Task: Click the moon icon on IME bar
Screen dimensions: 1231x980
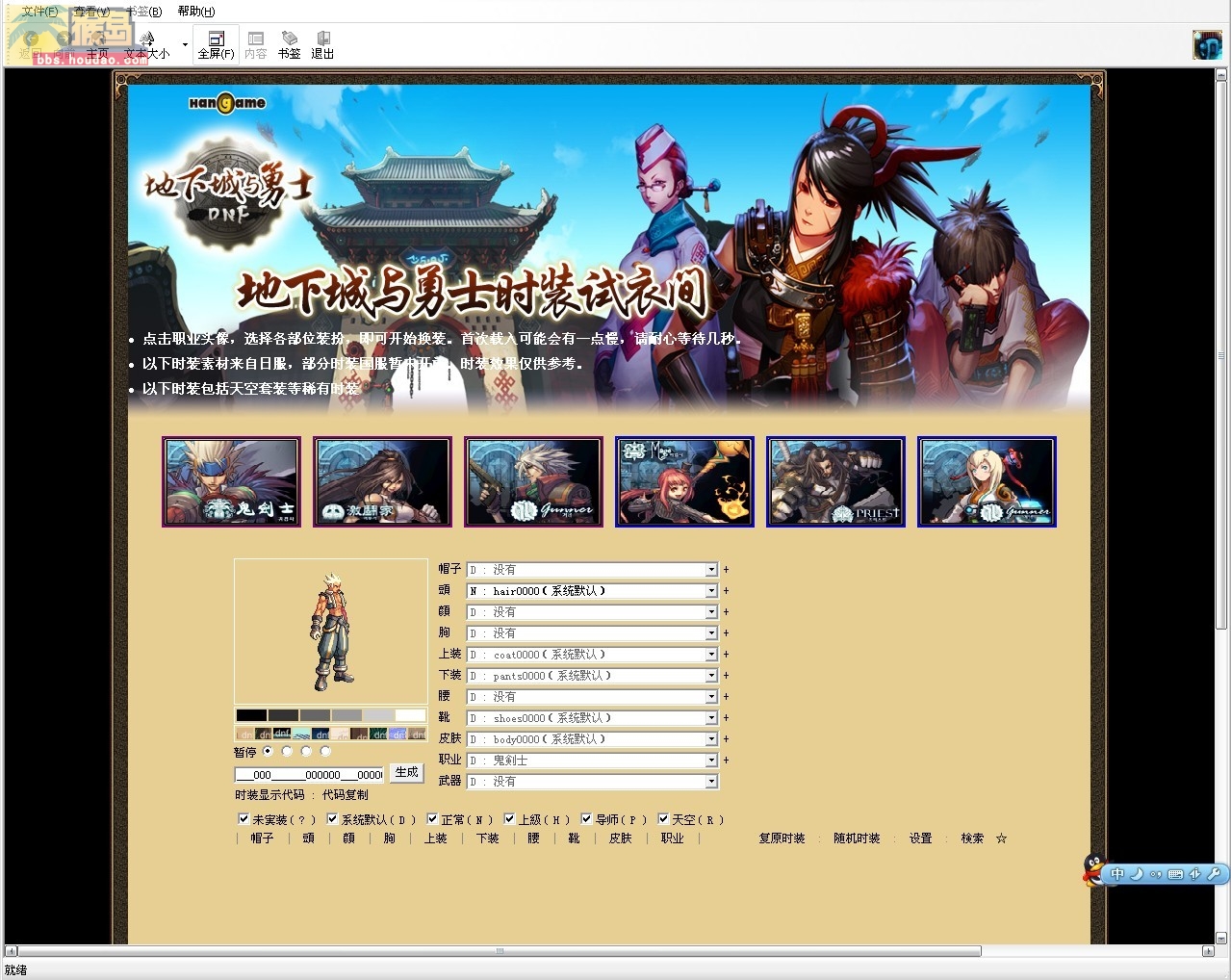Action: [x=1136, y=874]
